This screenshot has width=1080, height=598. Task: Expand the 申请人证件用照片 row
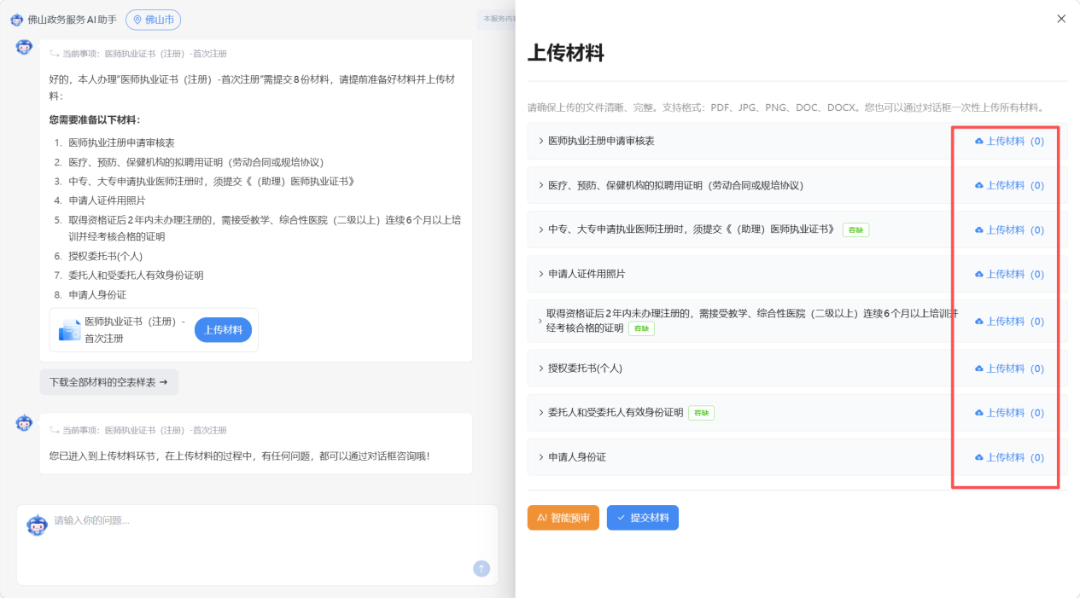[541, 274]
